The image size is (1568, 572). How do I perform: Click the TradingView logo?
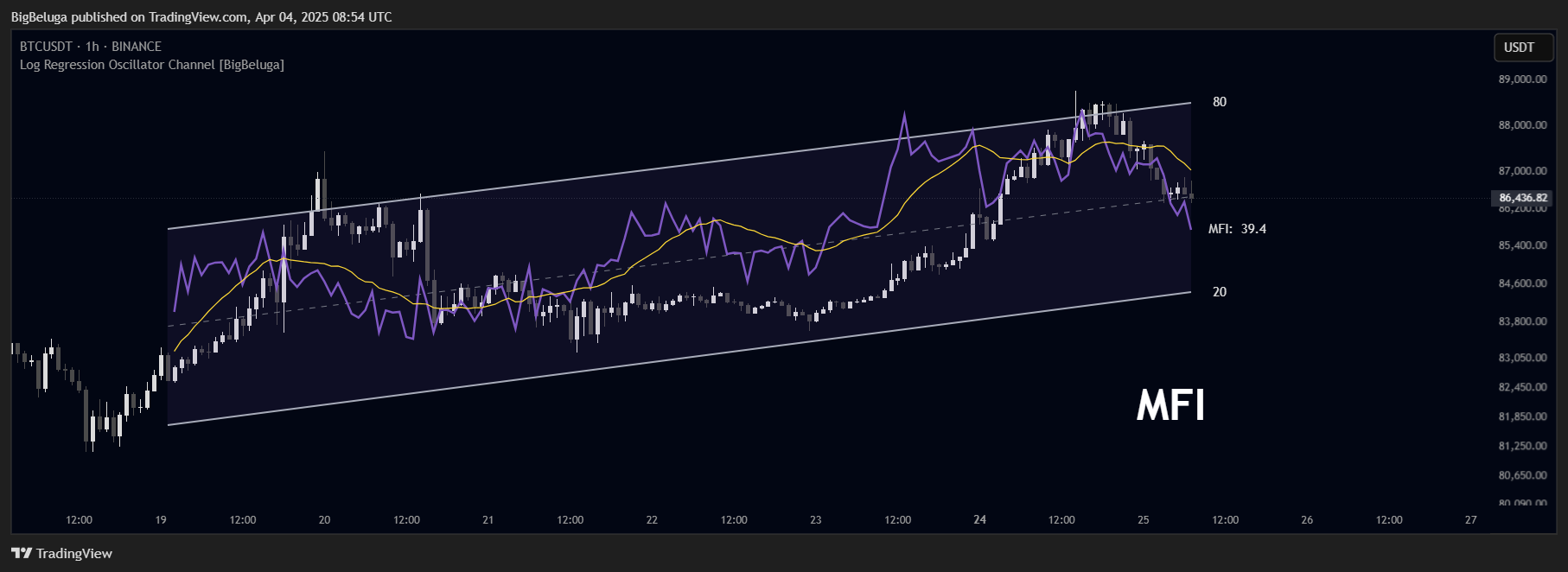coord(61,553)
